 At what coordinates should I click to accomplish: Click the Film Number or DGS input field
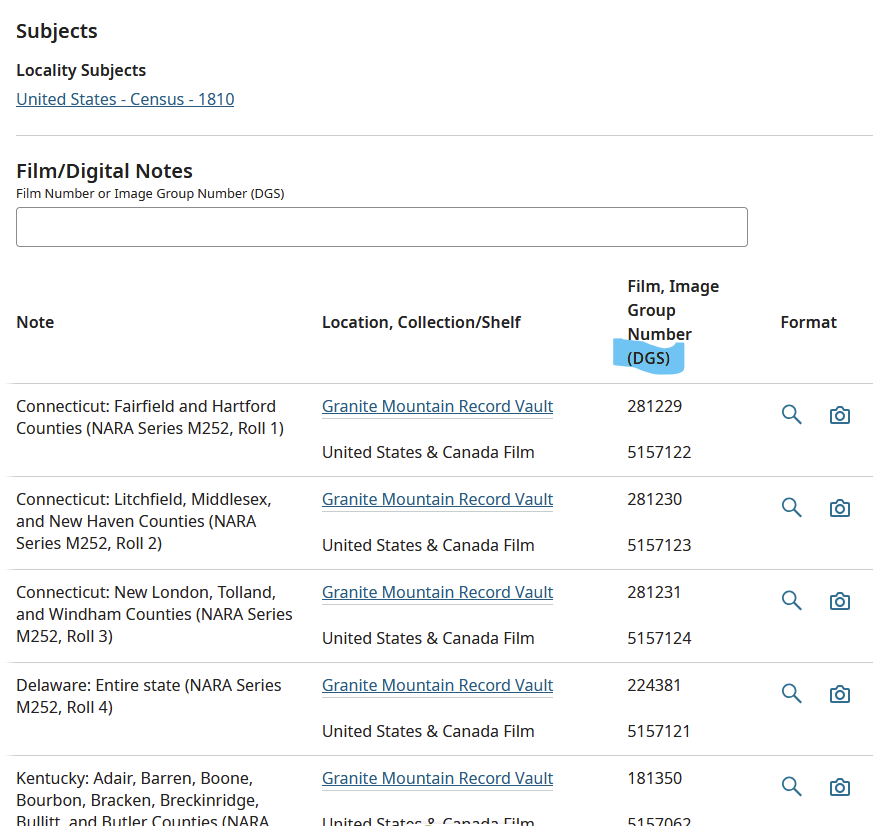click(382, 227)
